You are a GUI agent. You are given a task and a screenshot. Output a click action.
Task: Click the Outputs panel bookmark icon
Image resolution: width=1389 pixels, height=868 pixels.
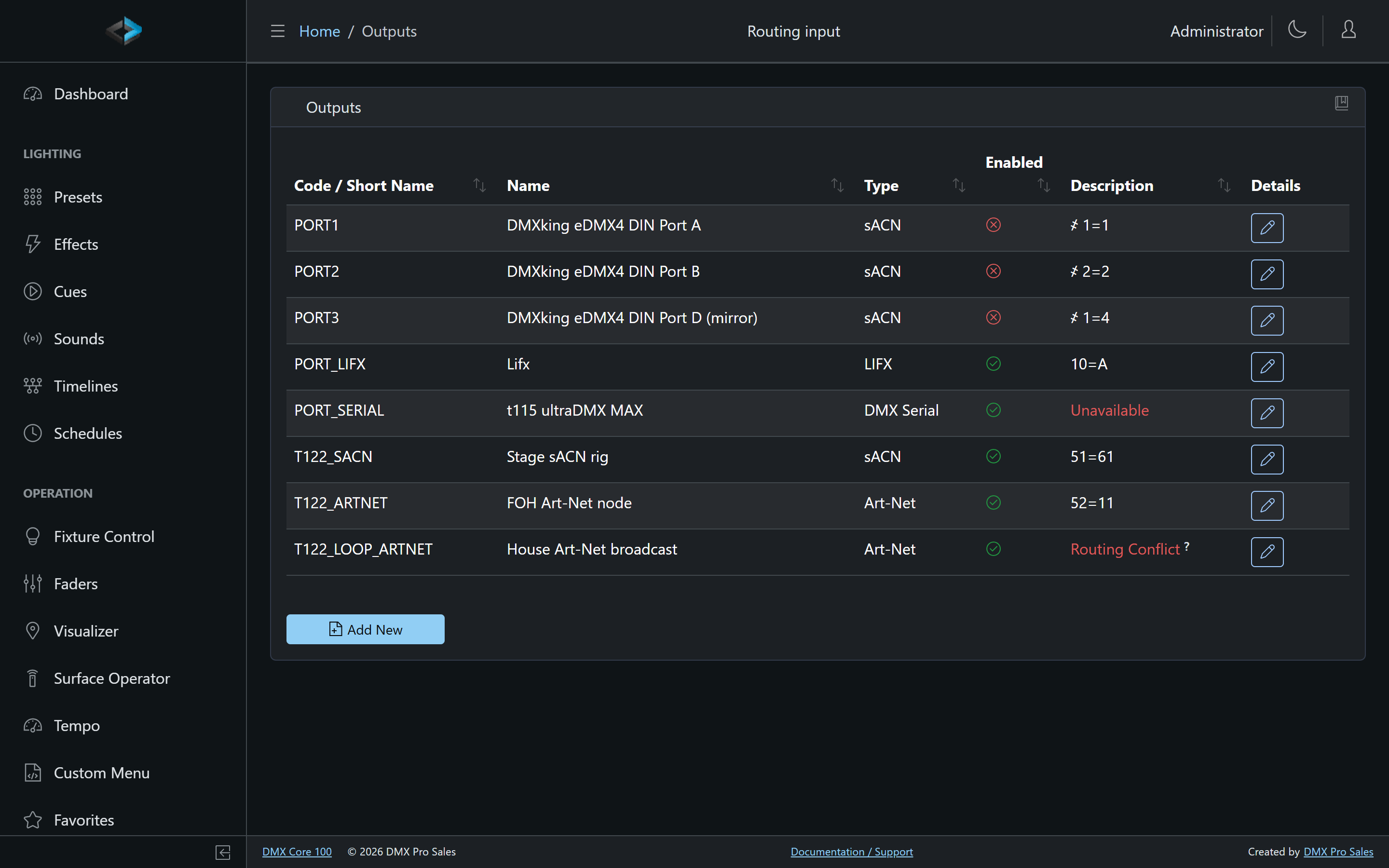click(x=1341, y=103)
